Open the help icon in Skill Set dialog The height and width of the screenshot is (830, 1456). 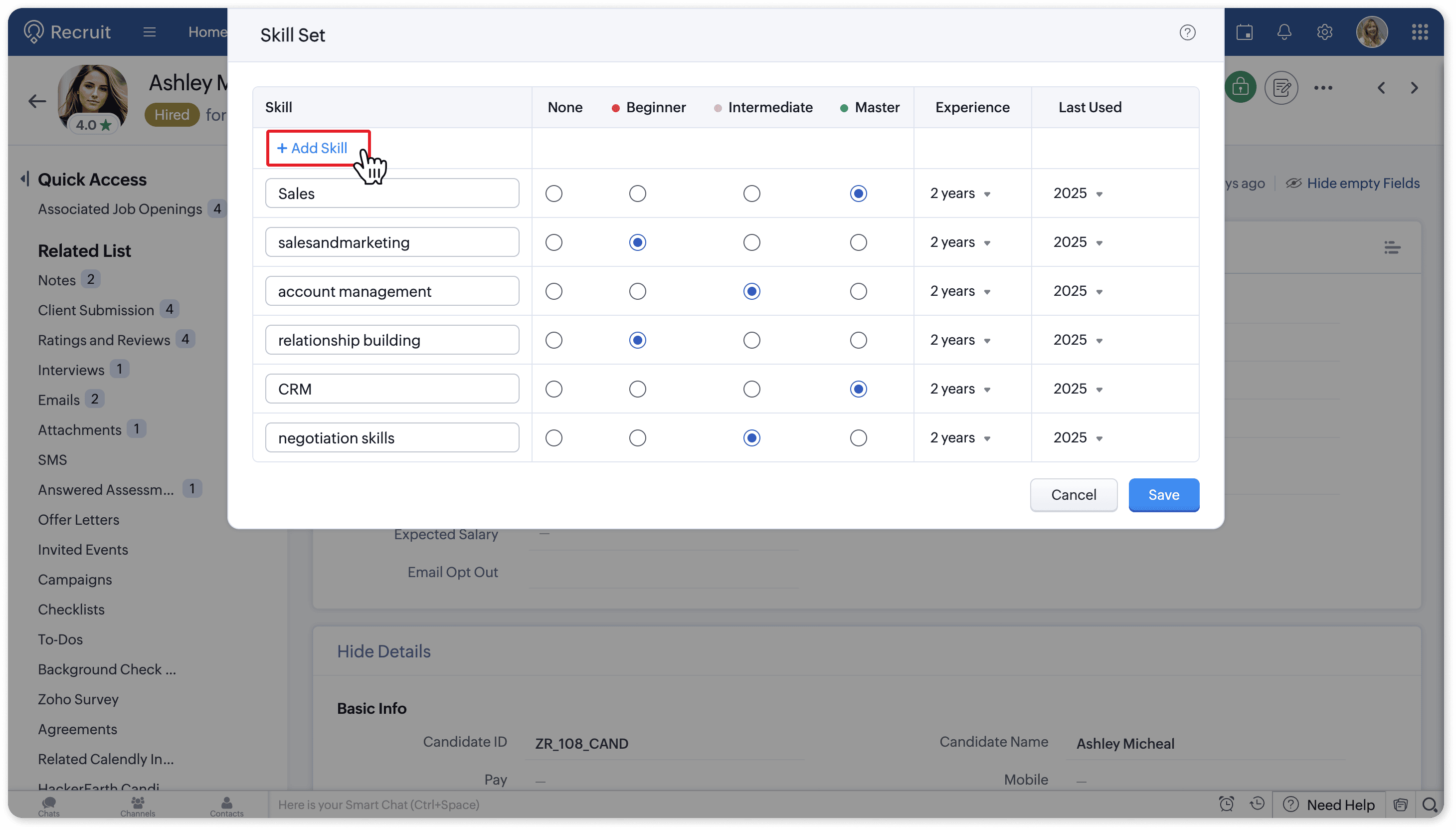coord(1187,32)
